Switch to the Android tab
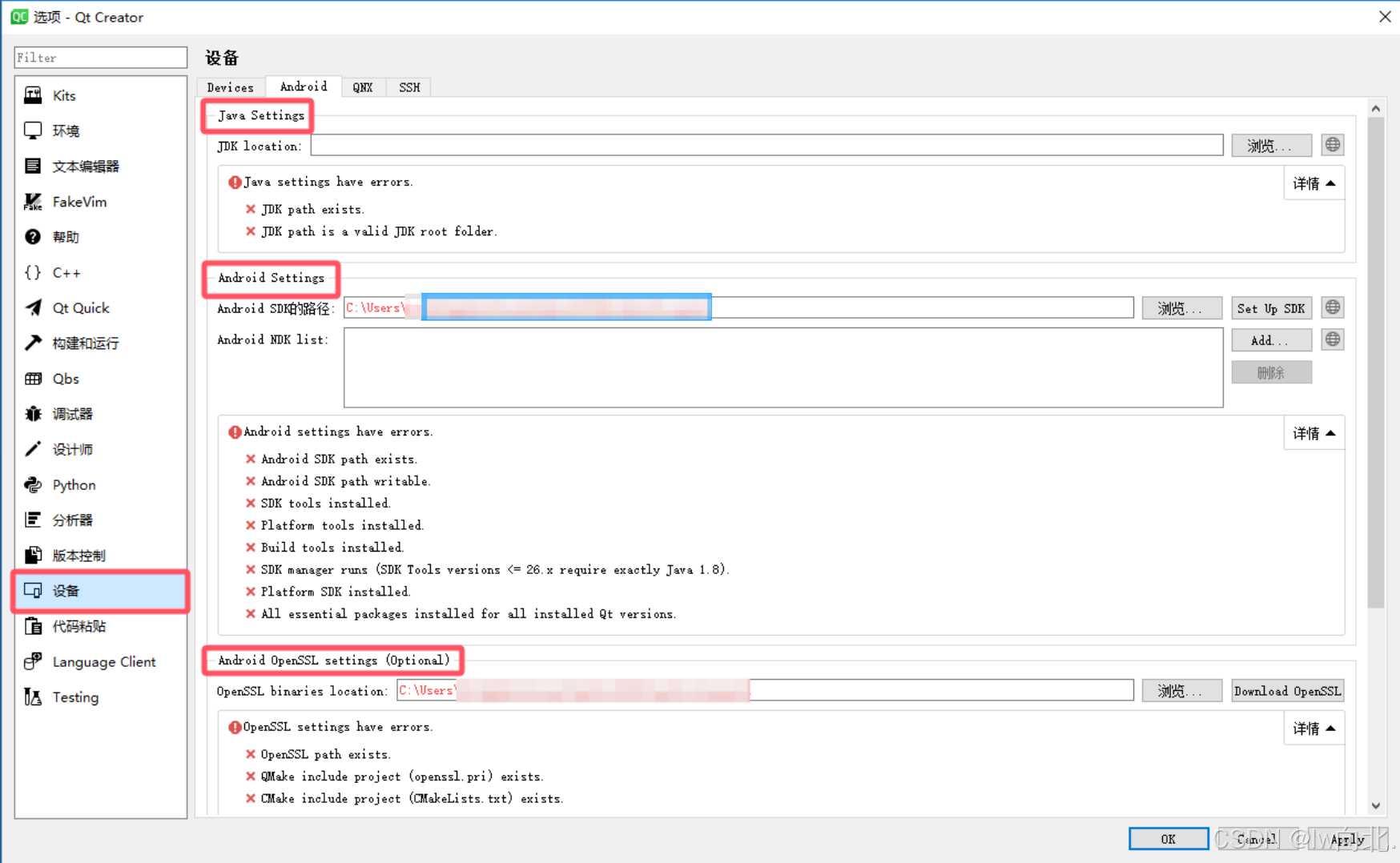This screenshot has height=863, width=1400. [303, 86]
